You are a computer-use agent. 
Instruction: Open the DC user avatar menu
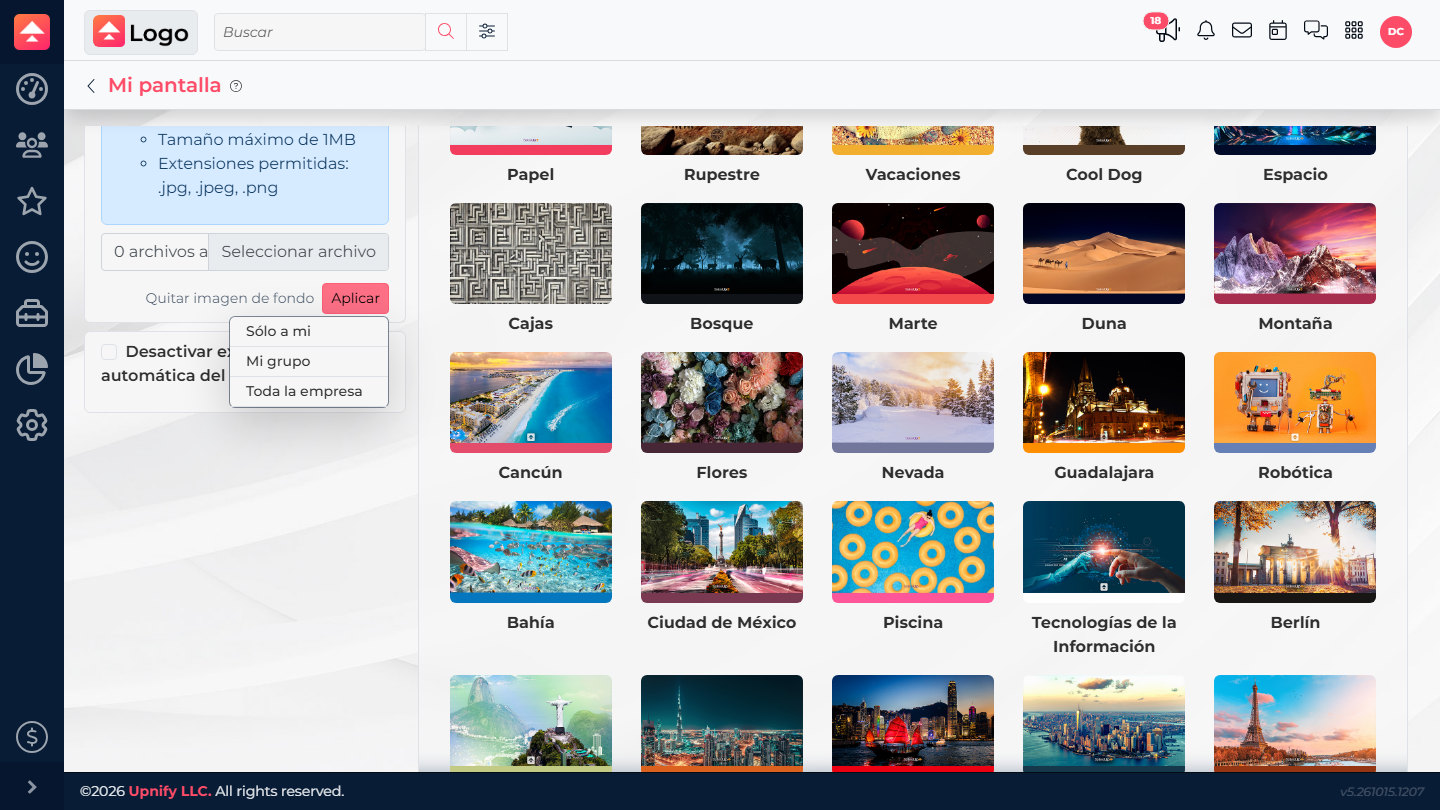1396,32
